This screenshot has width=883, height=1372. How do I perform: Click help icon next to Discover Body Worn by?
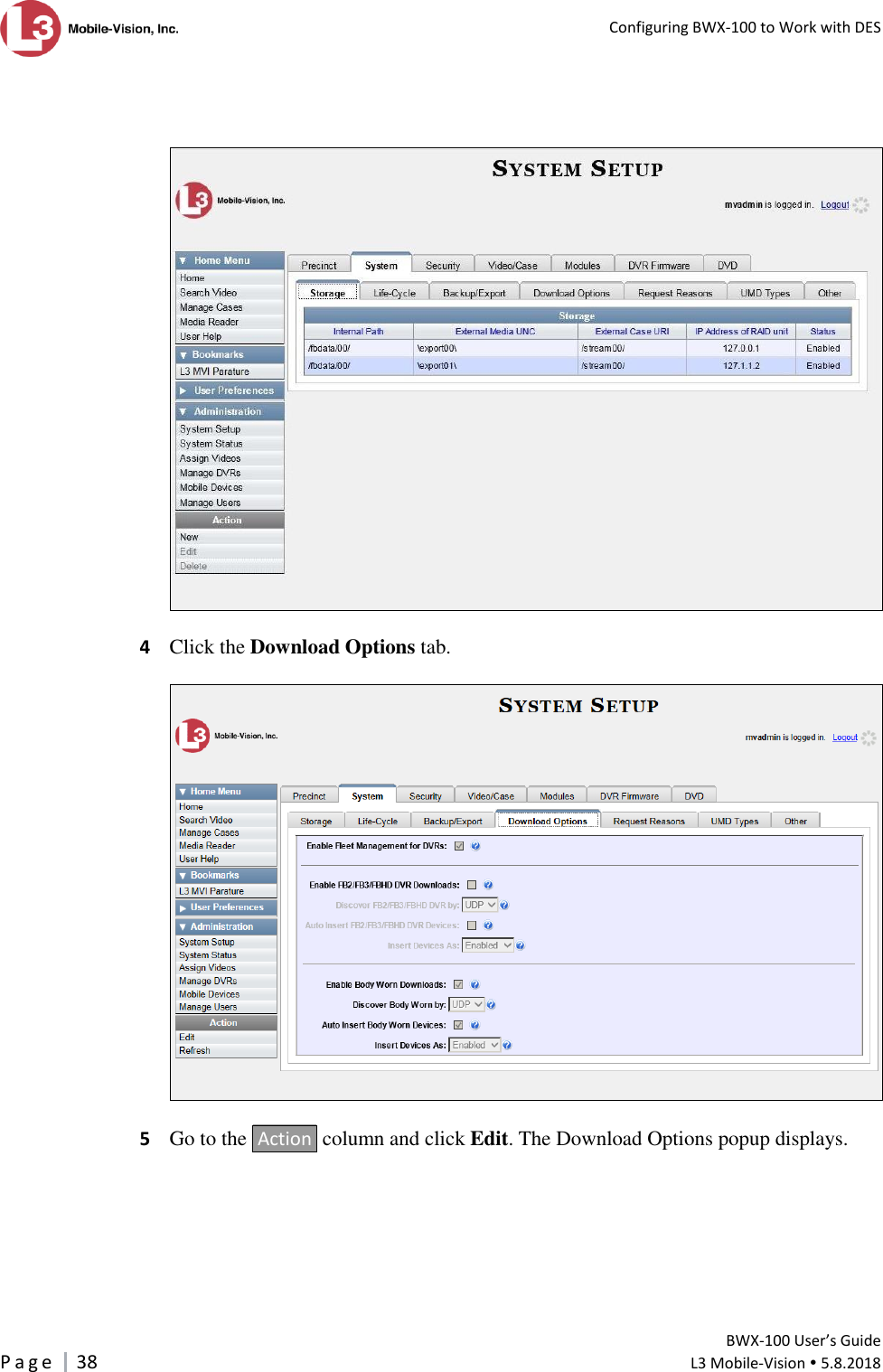[x=491, y=1004]
